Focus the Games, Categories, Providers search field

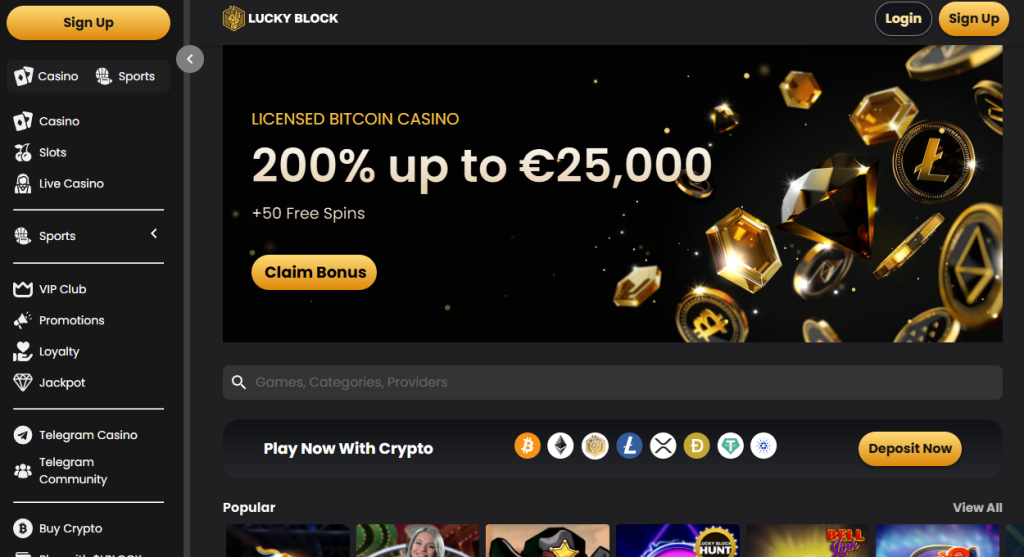click(613, 383)
